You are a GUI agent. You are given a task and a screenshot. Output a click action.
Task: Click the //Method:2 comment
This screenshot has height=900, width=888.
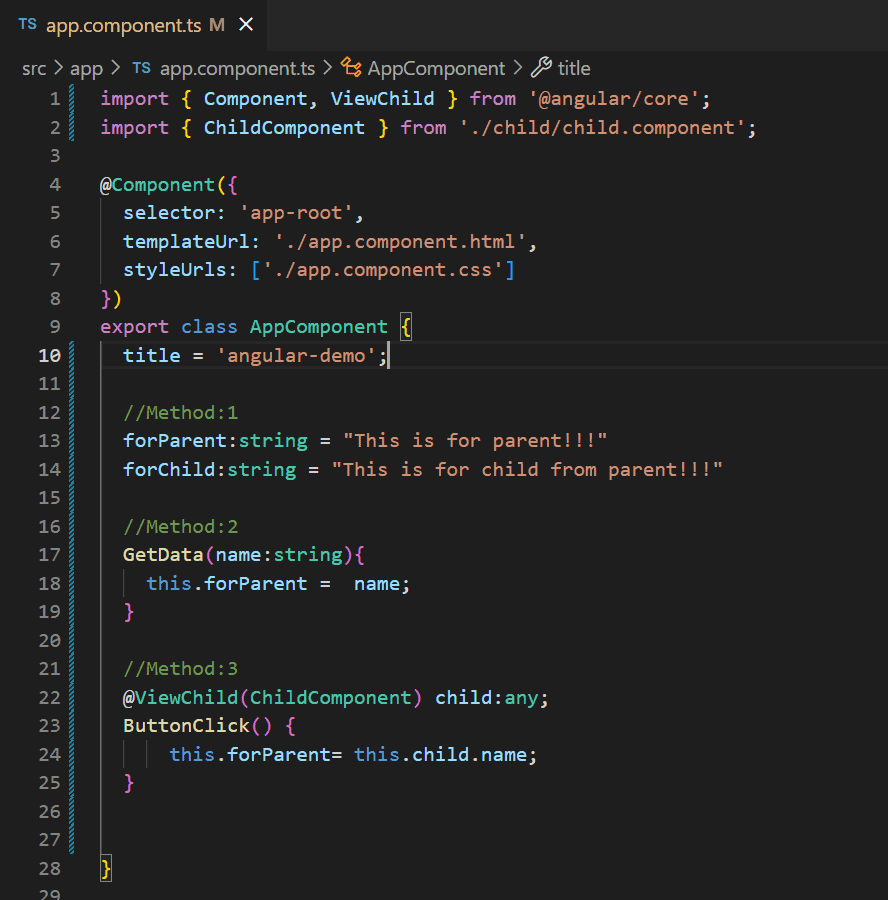point(180,526)
